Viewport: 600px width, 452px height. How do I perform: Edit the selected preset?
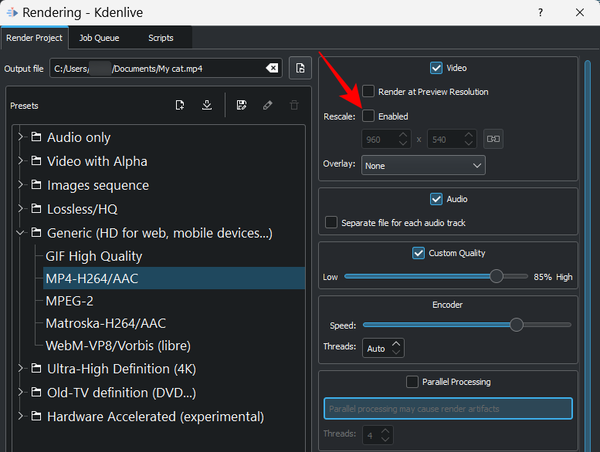click(x=267, y=105)
